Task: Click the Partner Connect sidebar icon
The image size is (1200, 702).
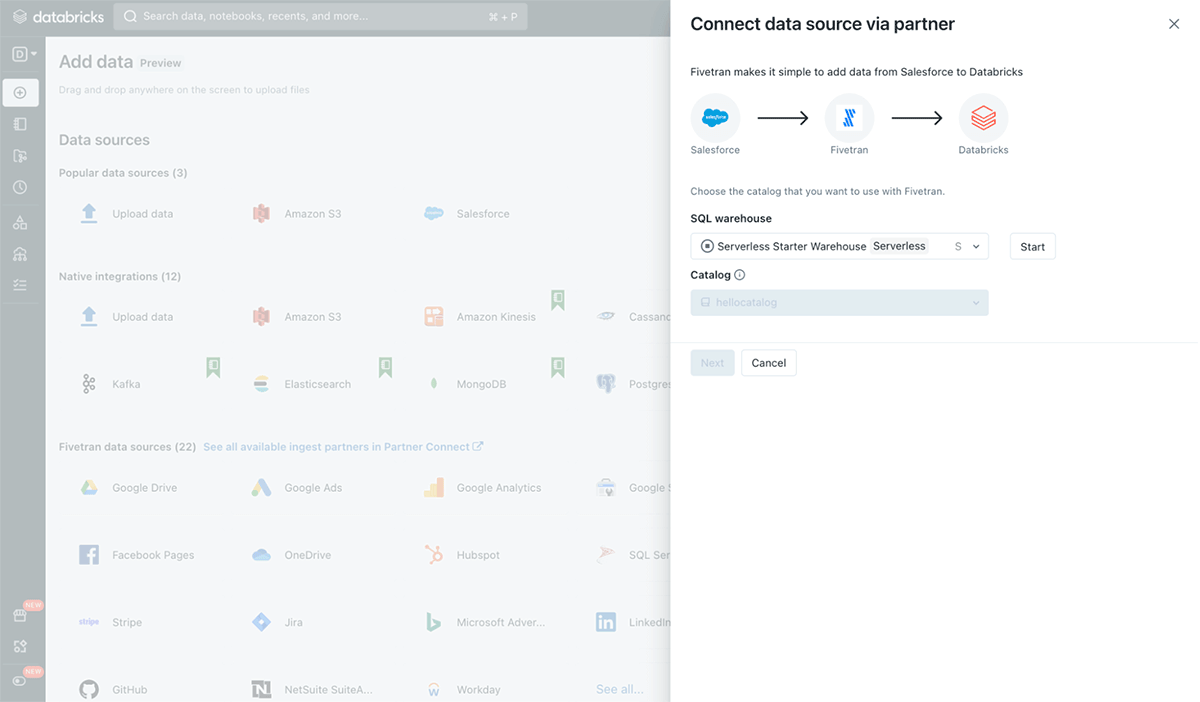Action: tap(20, 647)
